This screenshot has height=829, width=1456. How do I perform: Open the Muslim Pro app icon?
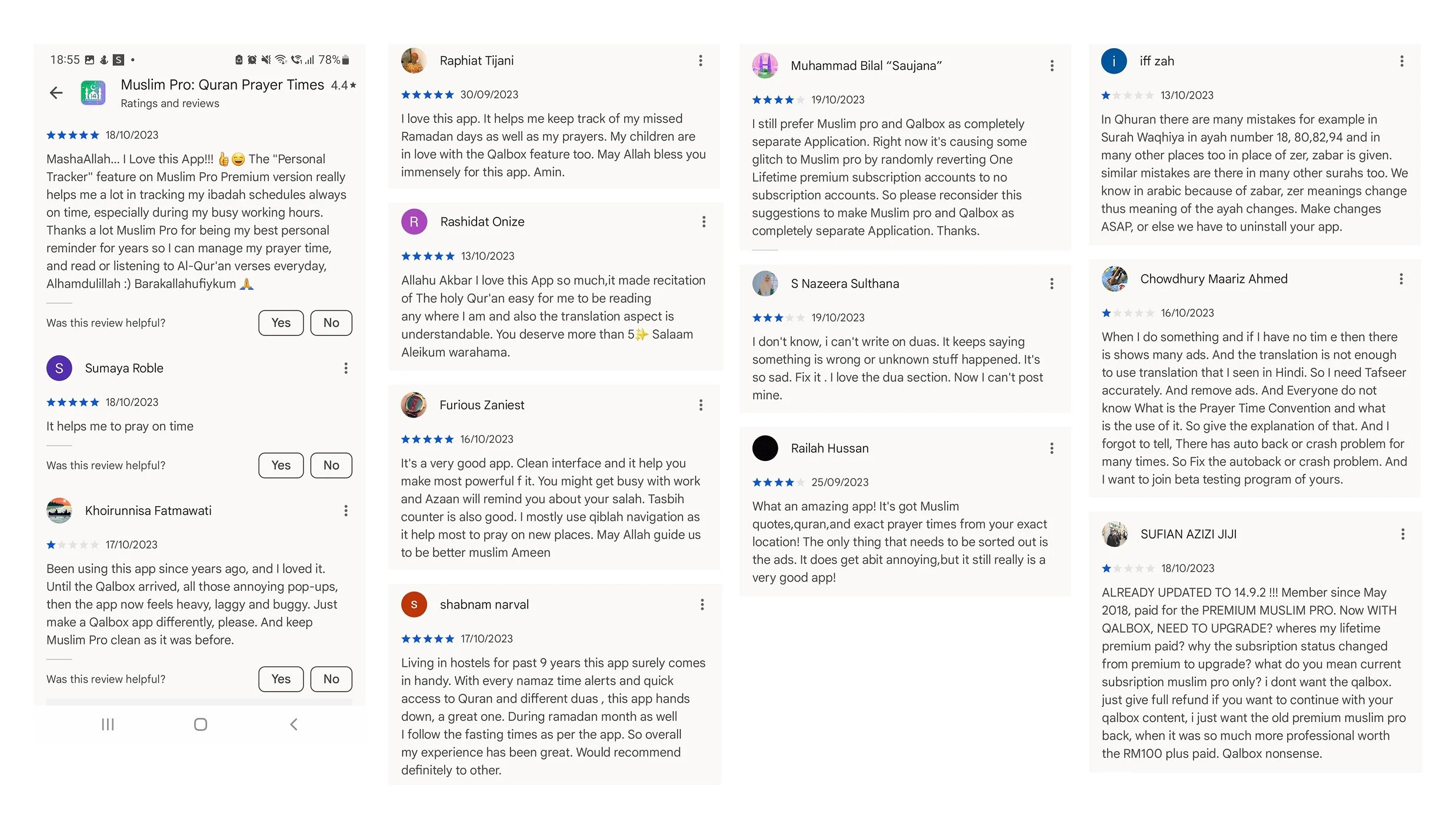pyautogui.click(x=93, y=92)
